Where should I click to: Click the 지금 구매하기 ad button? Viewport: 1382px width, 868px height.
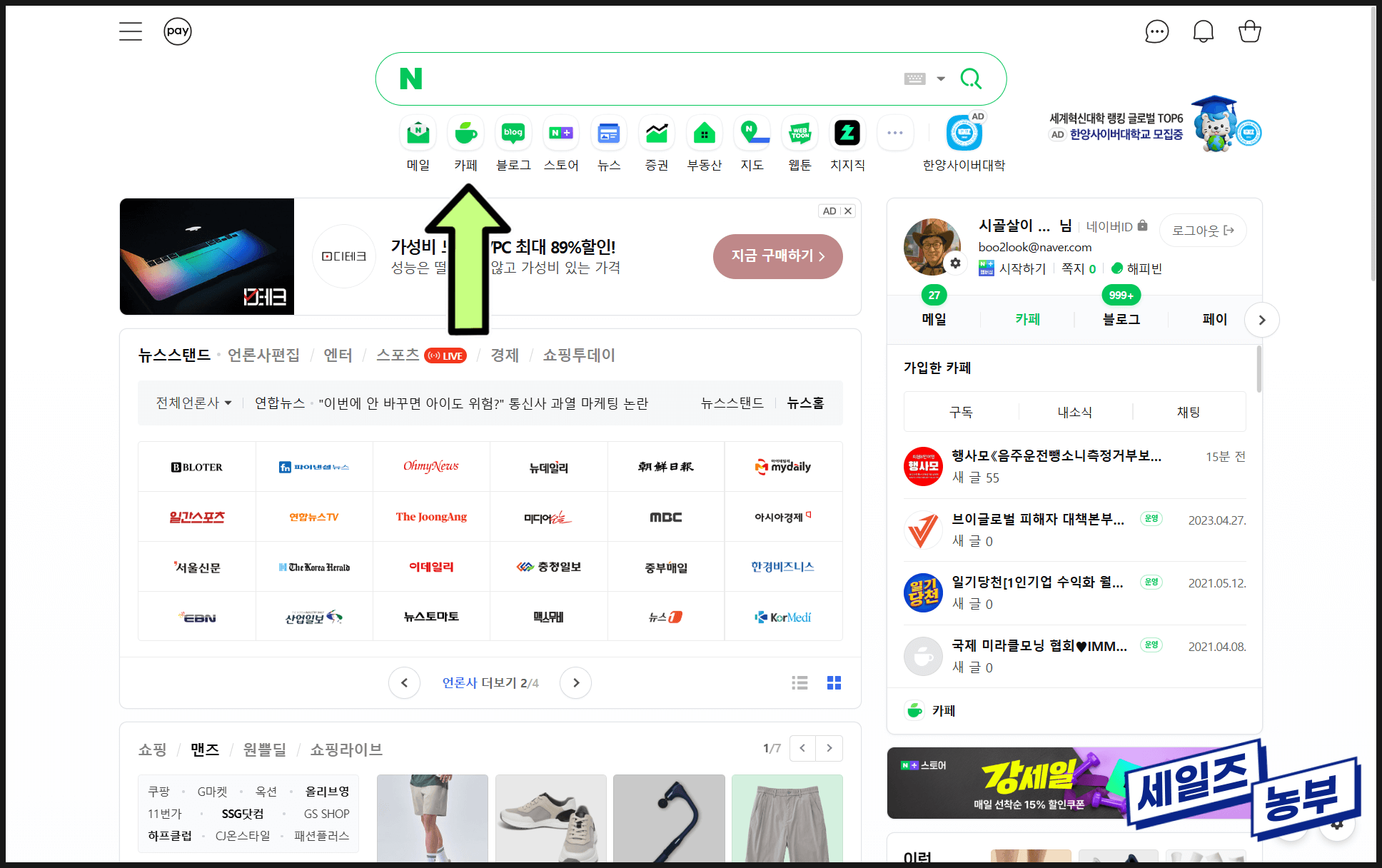pyautogui.click(x=777, y=256)
